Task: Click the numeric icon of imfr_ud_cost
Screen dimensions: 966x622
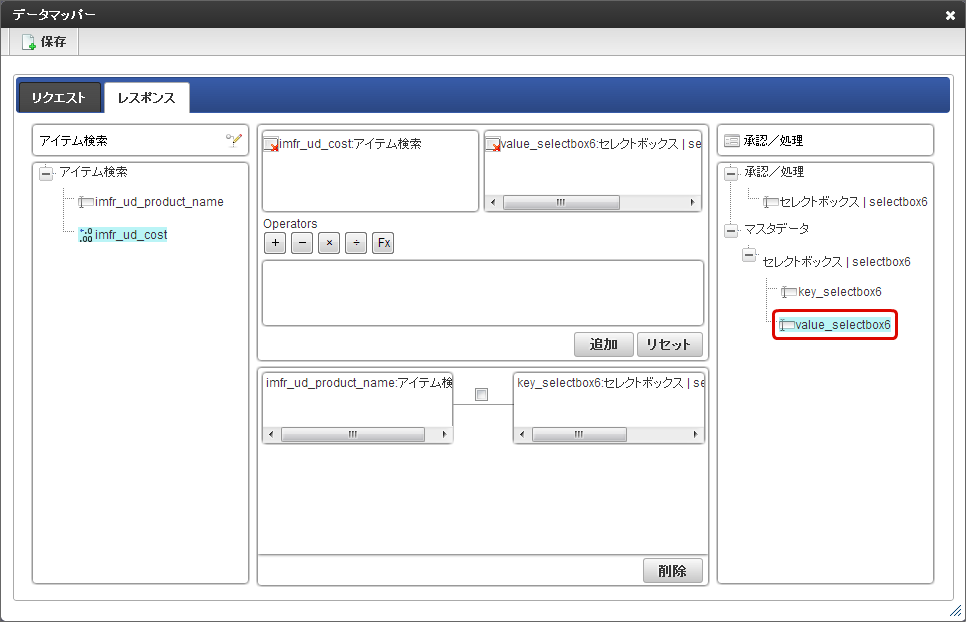Action: [x=86, y=235]
